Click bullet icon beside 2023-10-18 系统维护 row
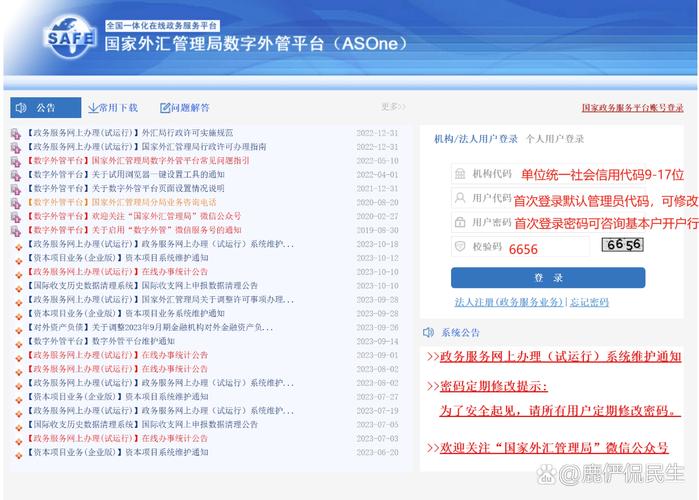The height and width of the screenshot is (500, 699). (x=19, y=247)
